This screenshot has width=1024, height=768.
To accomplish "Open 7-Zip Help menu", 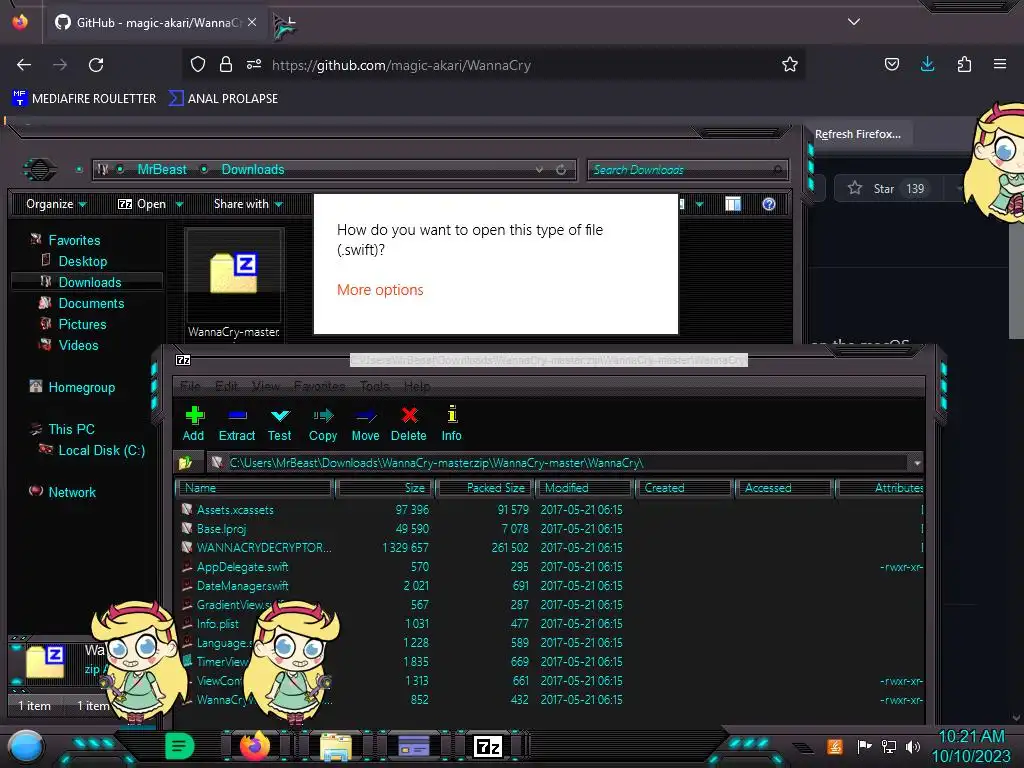I will pyautogui.click(x=417, y=387).
